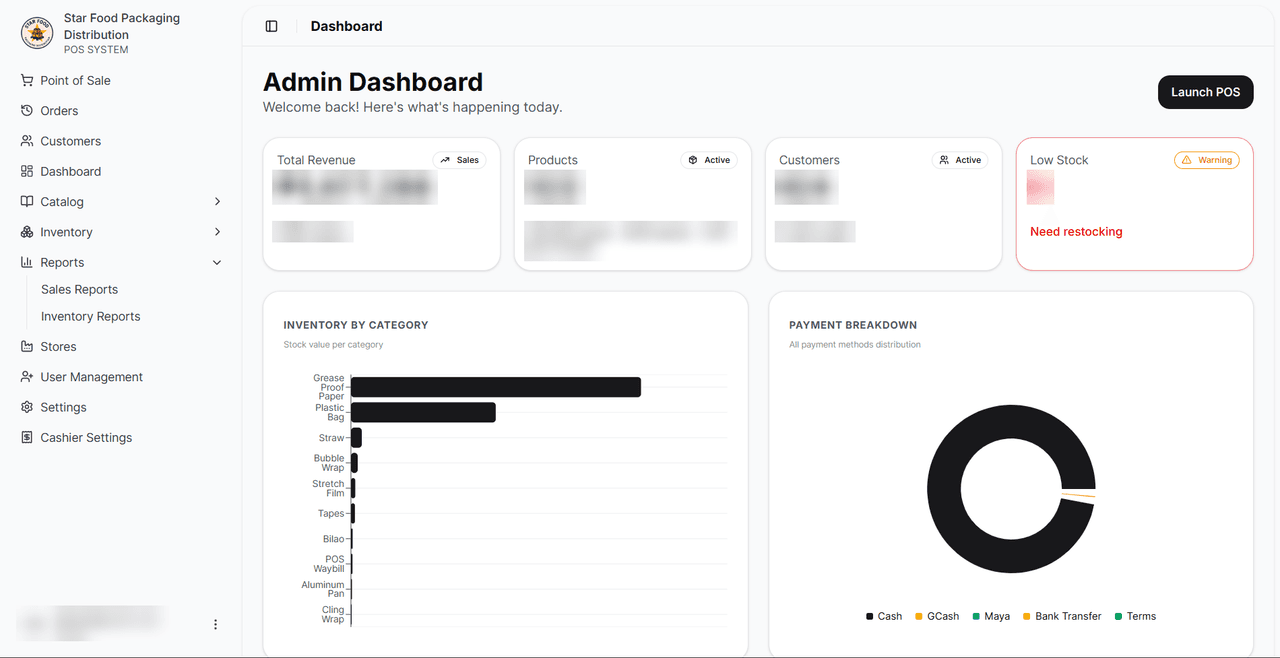The width and height of the screenshot is (1280, 658).
Task: Click the Low Stock card title
Action: point(1059,160)
